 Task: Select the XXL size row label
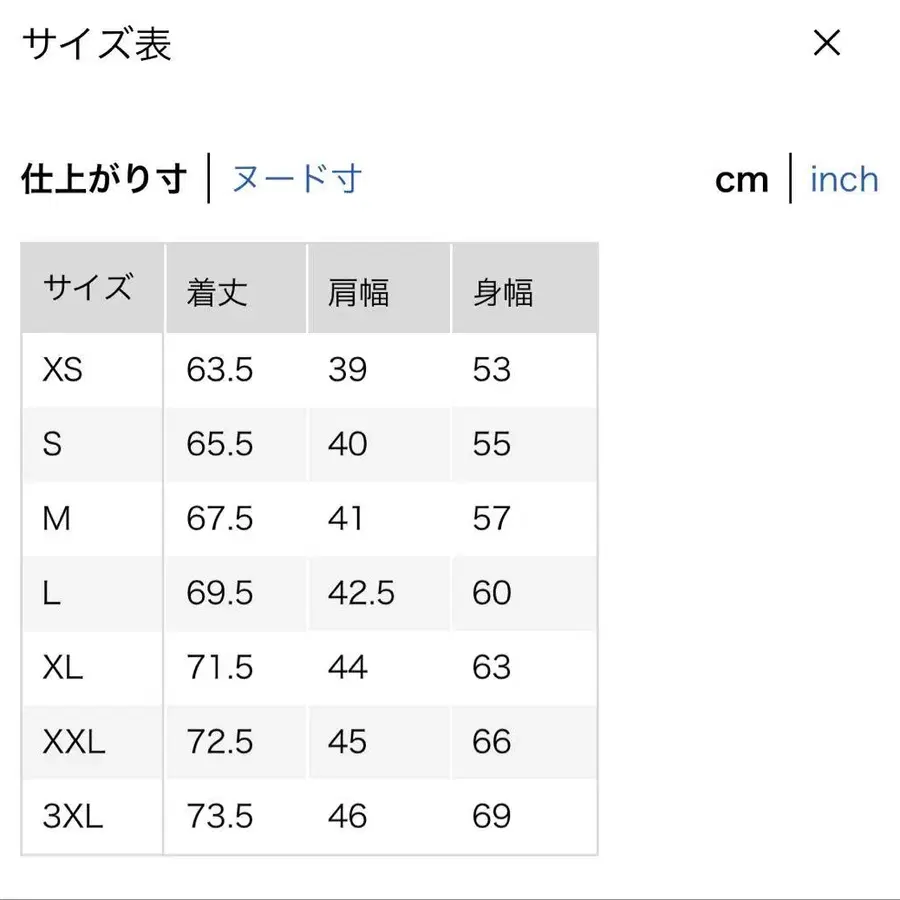click(x=73, y=742)
